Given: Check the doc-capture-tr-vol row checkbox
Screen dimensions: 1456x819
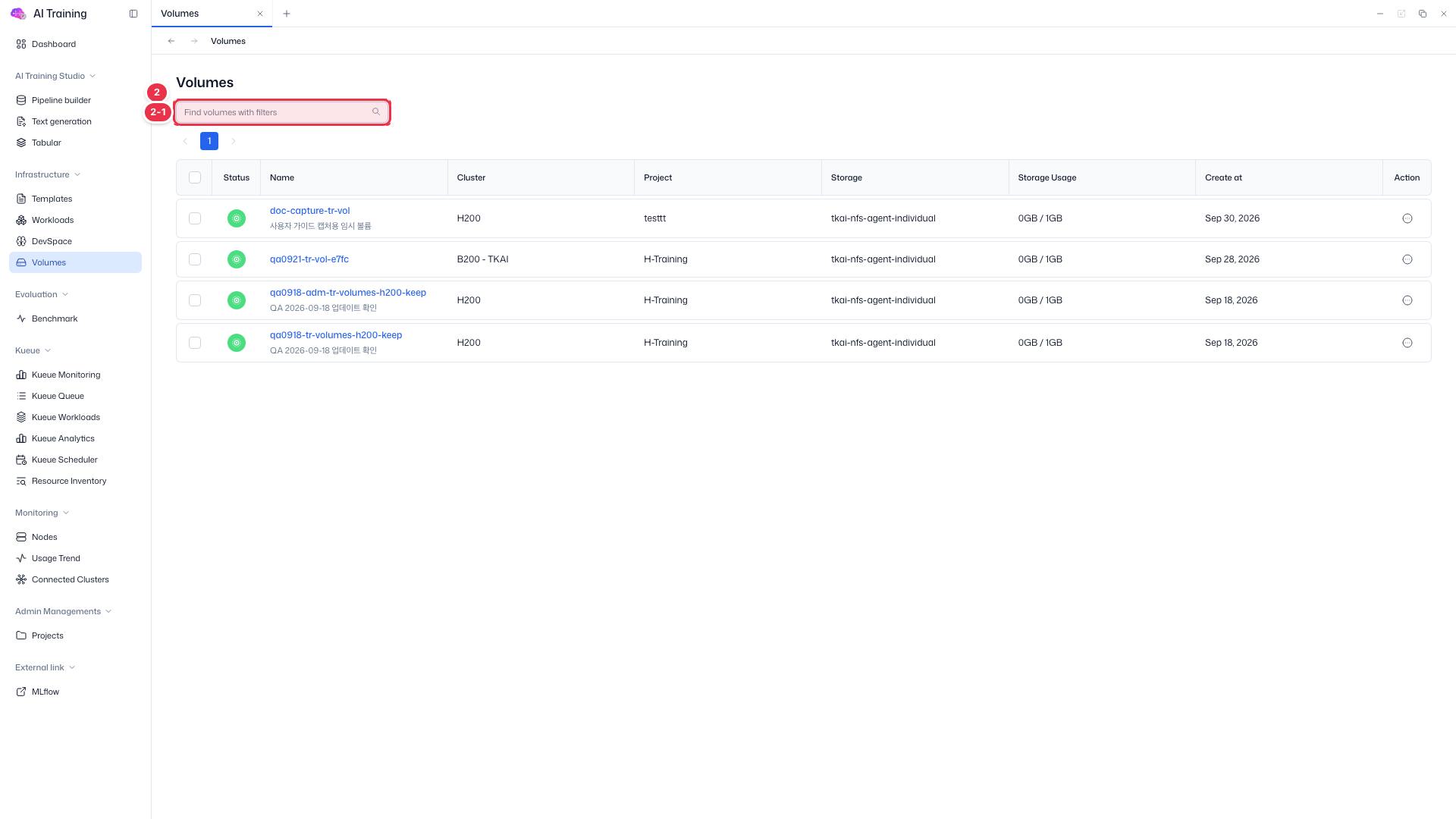Looking at the screenshot, I should pyautogui.click(x=195, y=218).
